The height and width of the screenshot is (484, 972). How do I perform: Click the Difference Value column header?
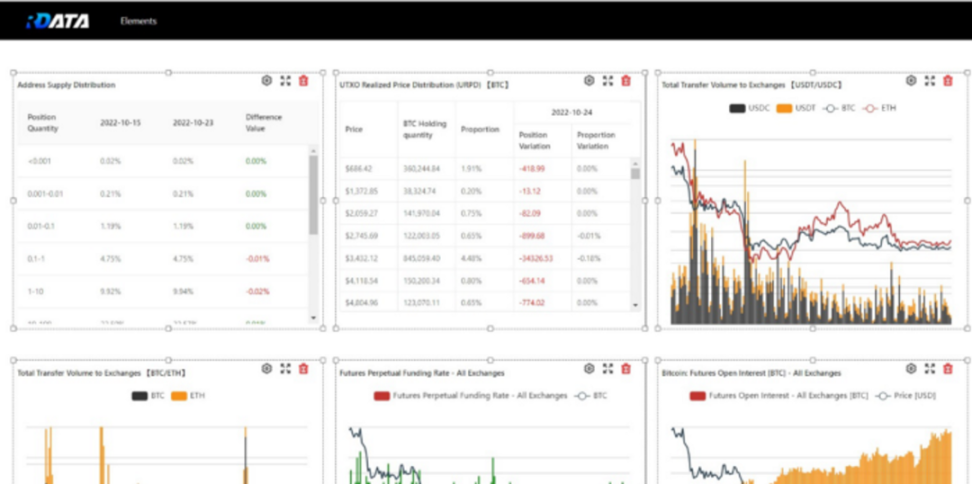pyautogui.click(x=264, y=122)
